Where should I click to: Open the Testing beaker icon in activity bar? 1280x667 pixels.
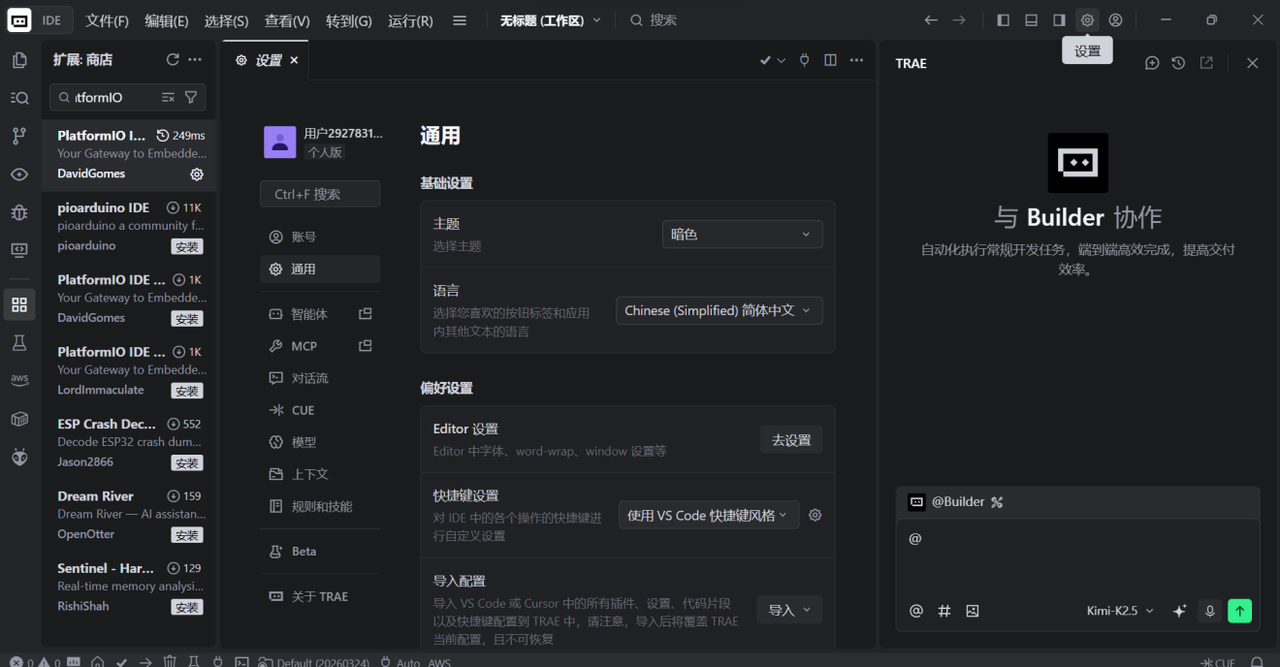(x=19, y=343)
